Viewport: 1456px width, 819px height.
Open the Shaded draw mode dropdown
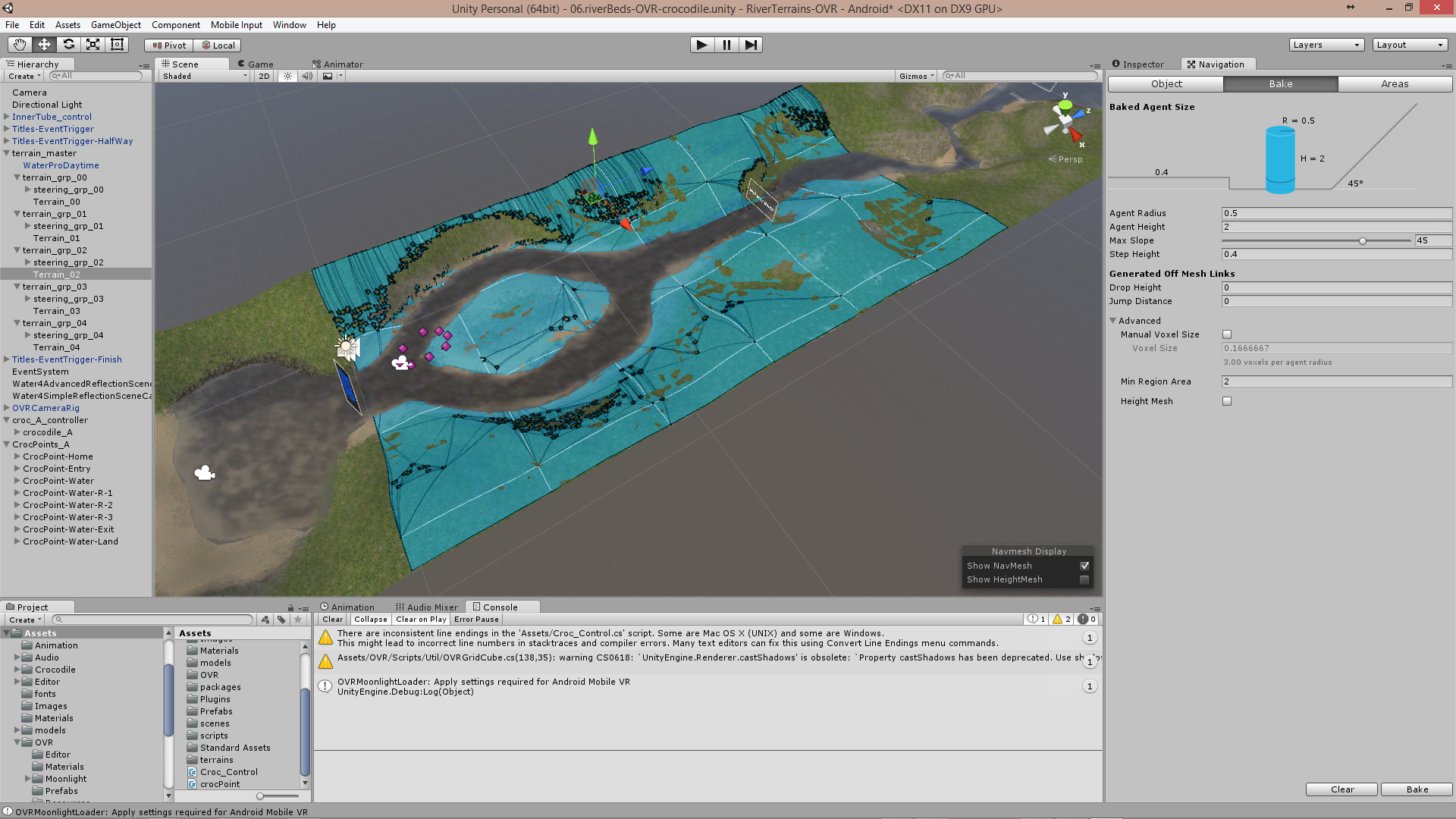204,76
